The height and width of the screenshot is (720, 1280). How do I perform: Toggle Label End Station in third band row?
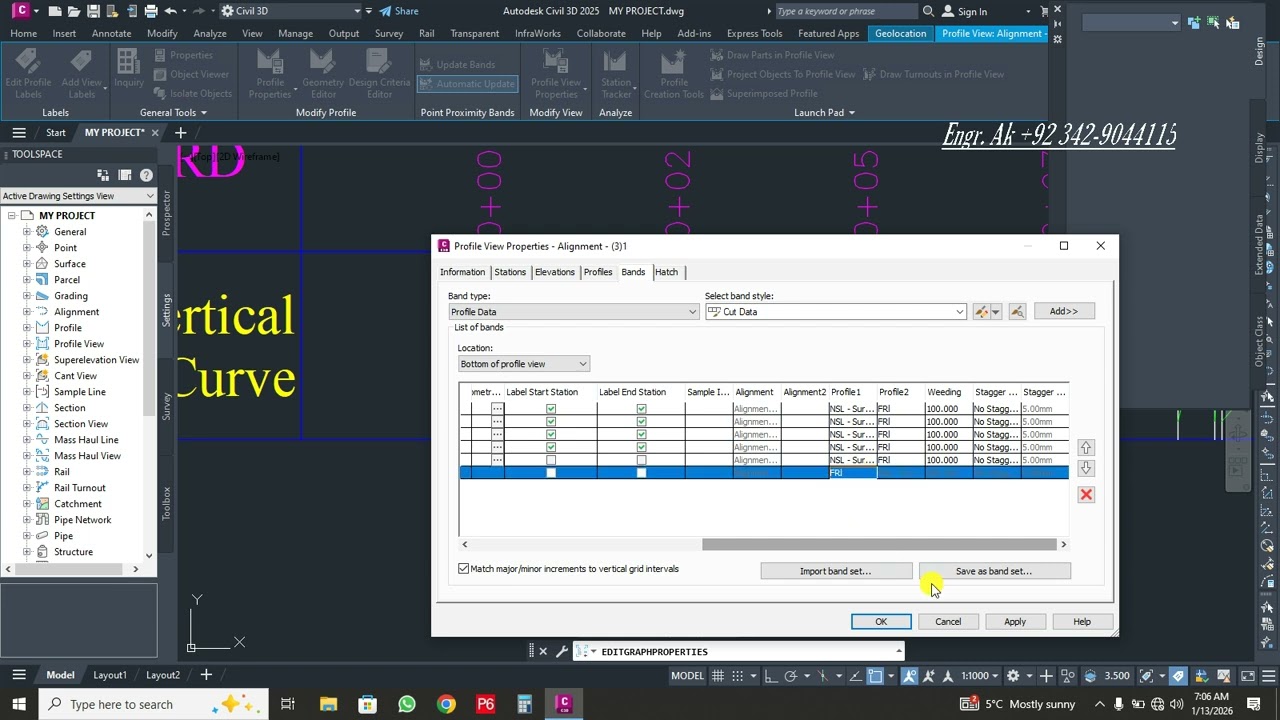tap(641, 435)
